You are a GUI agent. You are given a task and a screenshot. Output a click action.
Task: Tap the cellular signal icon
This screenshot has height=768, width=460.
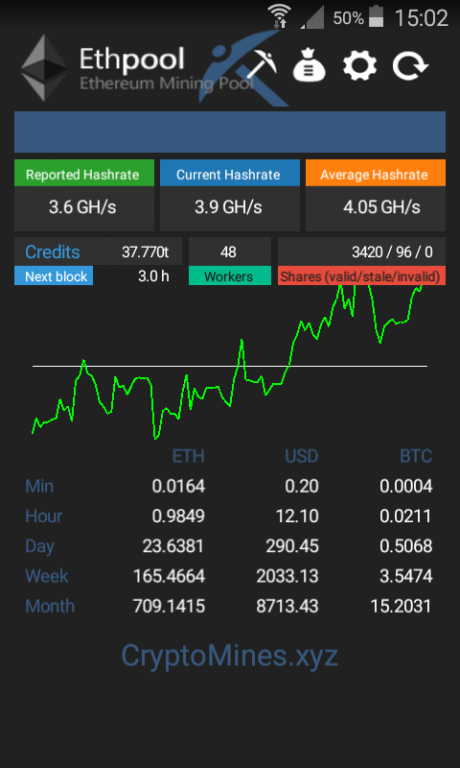click(x=313, y=18)
